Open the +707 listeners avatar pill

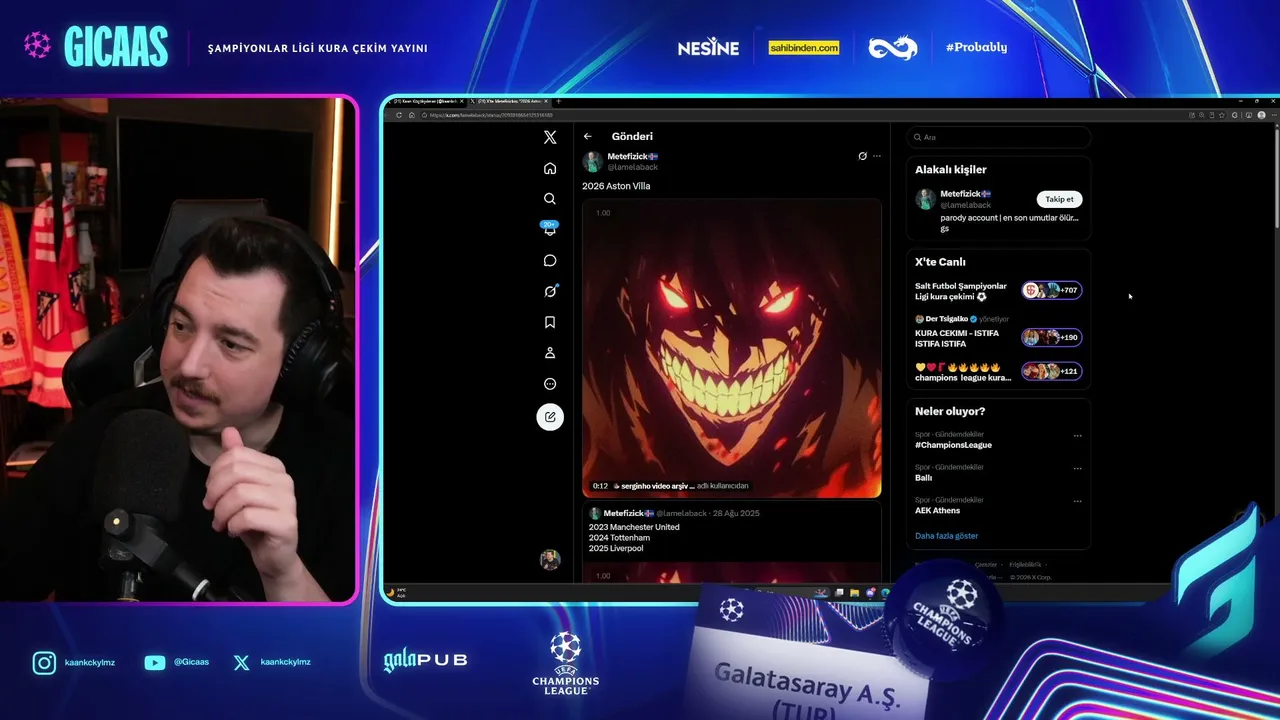tap(1052, 290)
